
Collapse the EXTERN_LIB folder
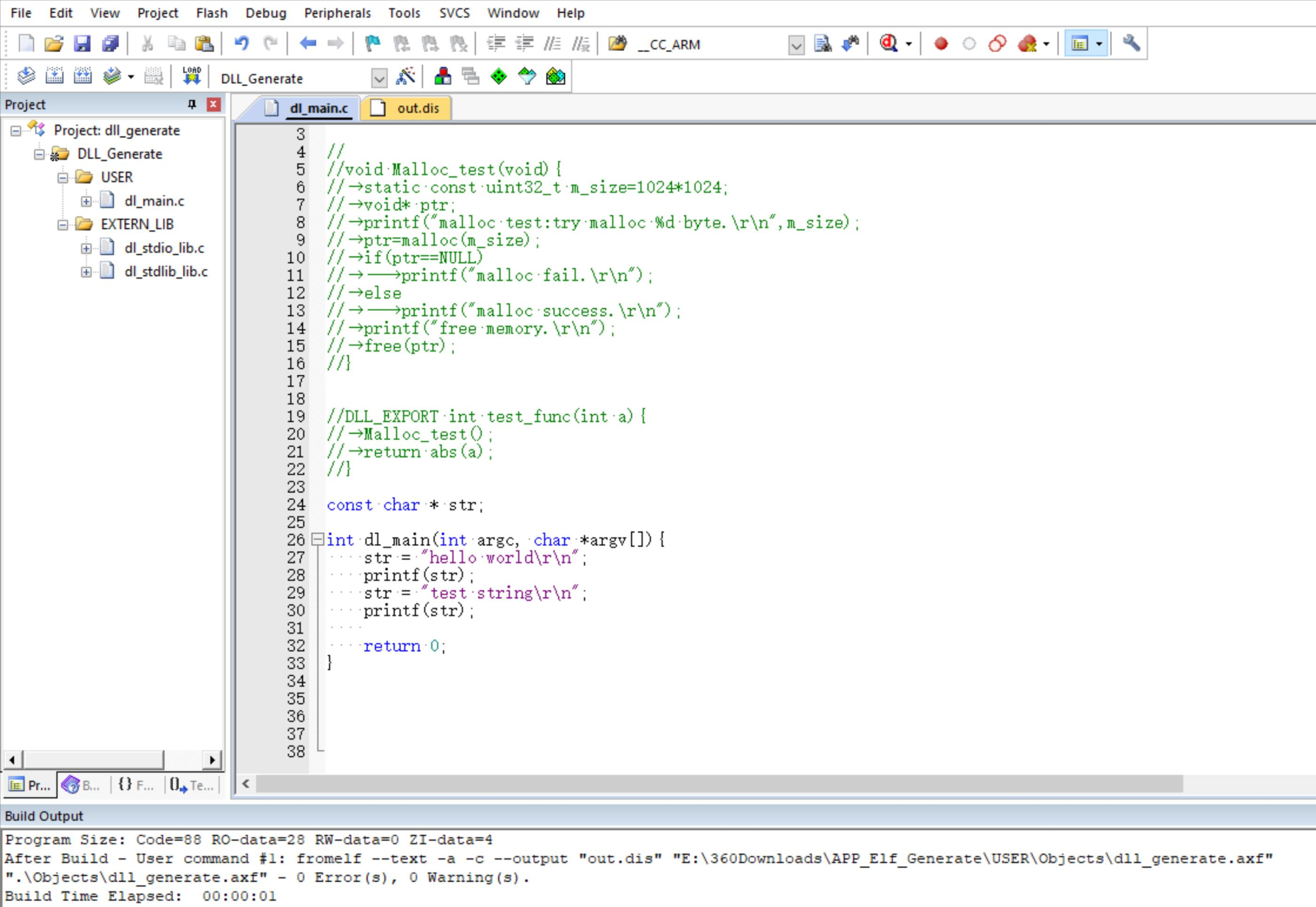(x=62, y=225)
